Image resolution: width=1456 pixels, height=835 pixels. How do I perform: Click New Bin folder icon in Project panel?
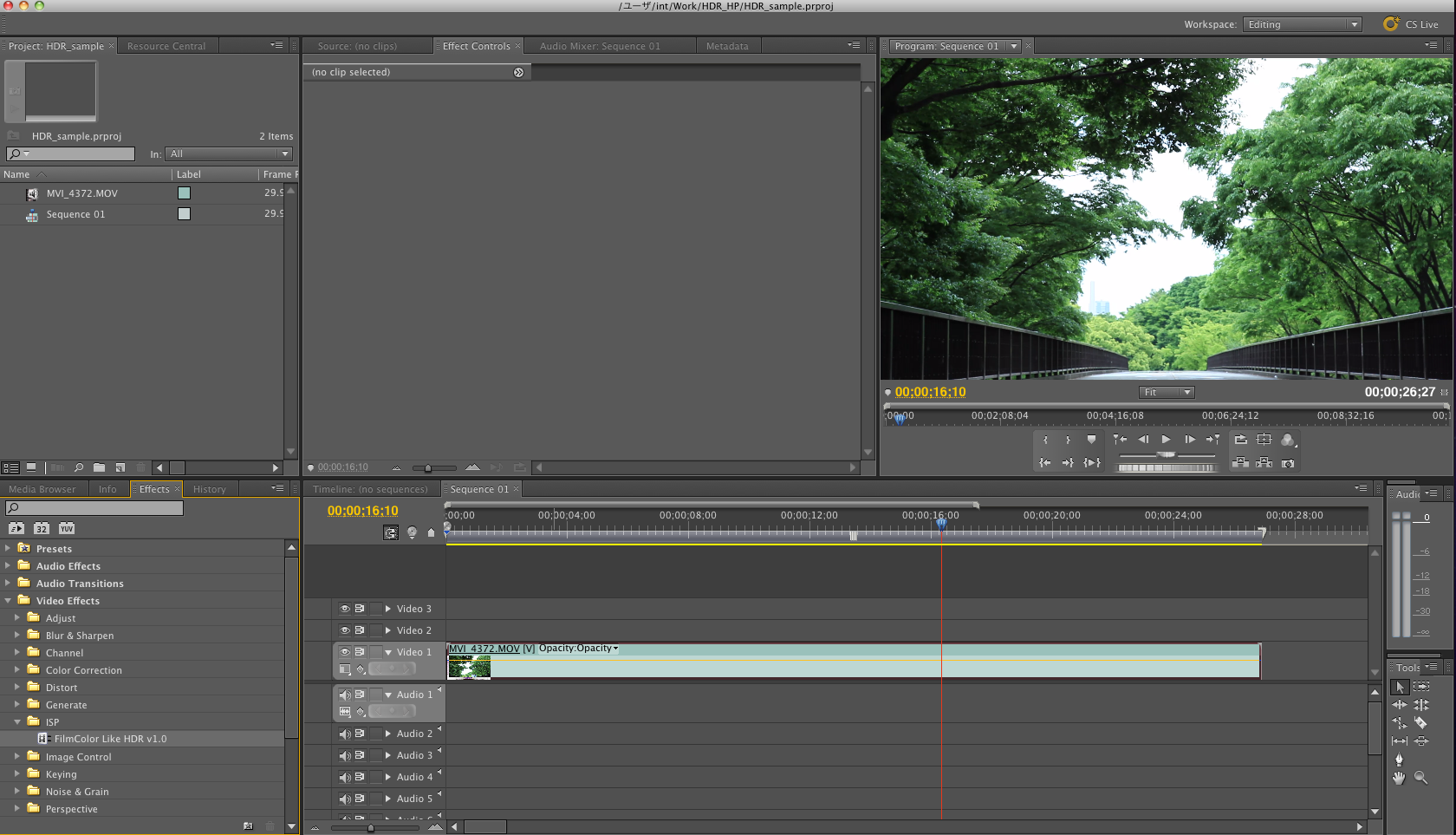click(99, 467)
